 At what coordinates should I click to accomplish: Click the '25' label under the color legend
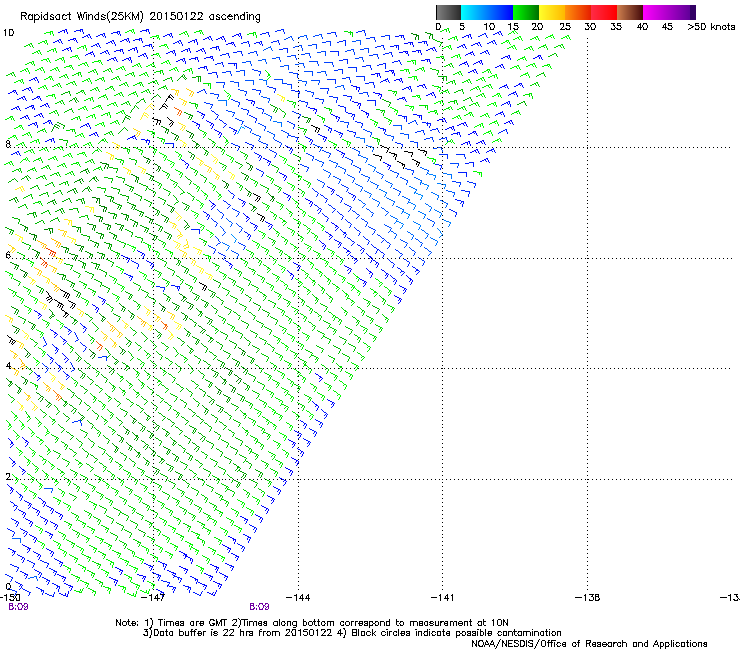click(x=565, y=27)
